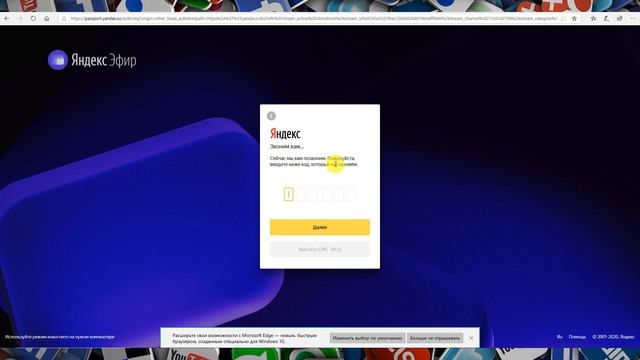640x360 pixels.
Task: Click the share page icon
Action: (x=620, y=19)
